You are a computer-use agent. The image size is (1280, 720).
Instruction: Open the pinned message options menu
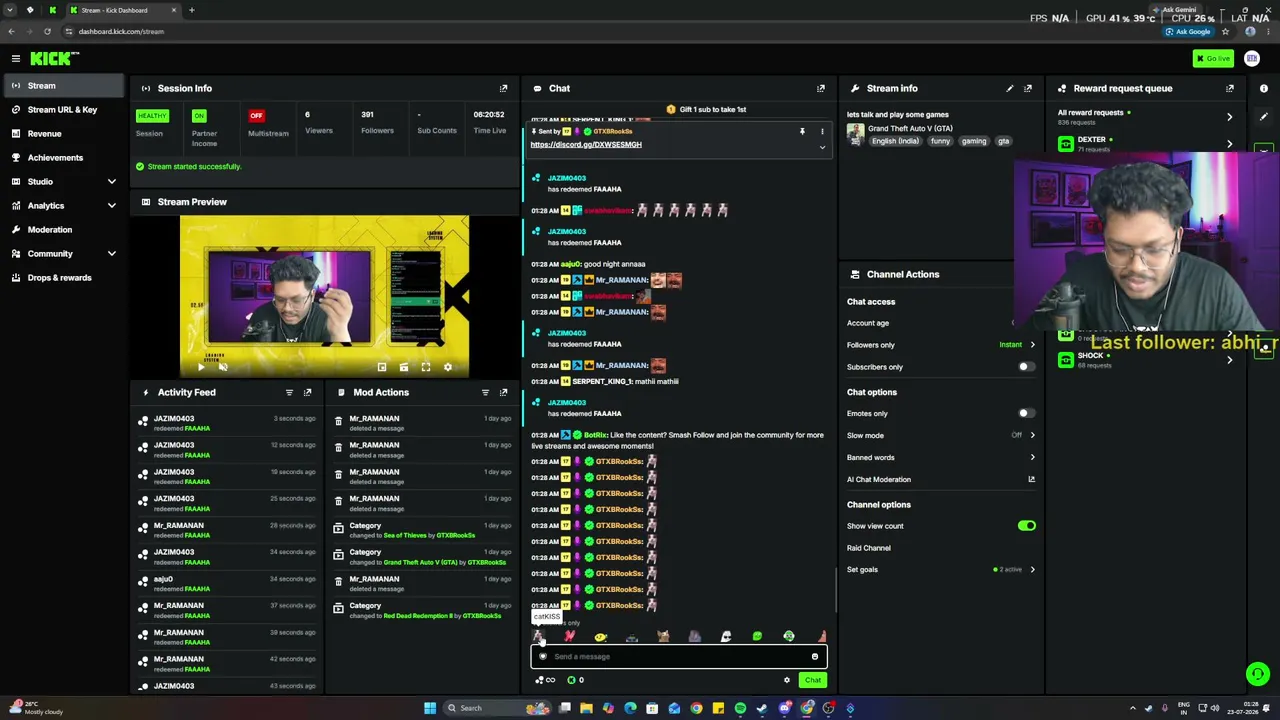pyautogui.click(x=822, y=131)
